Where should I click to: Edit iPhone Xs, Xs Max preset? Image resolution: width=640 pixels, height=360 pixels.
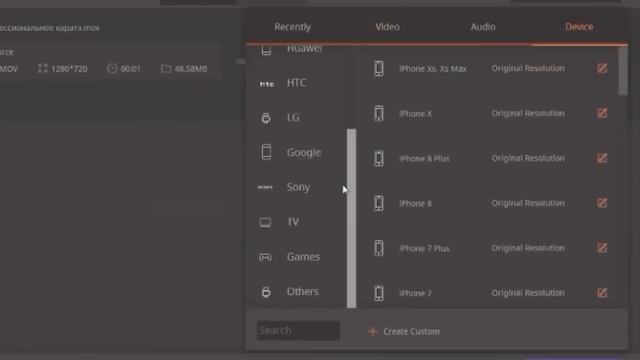[x=602, y=68]
